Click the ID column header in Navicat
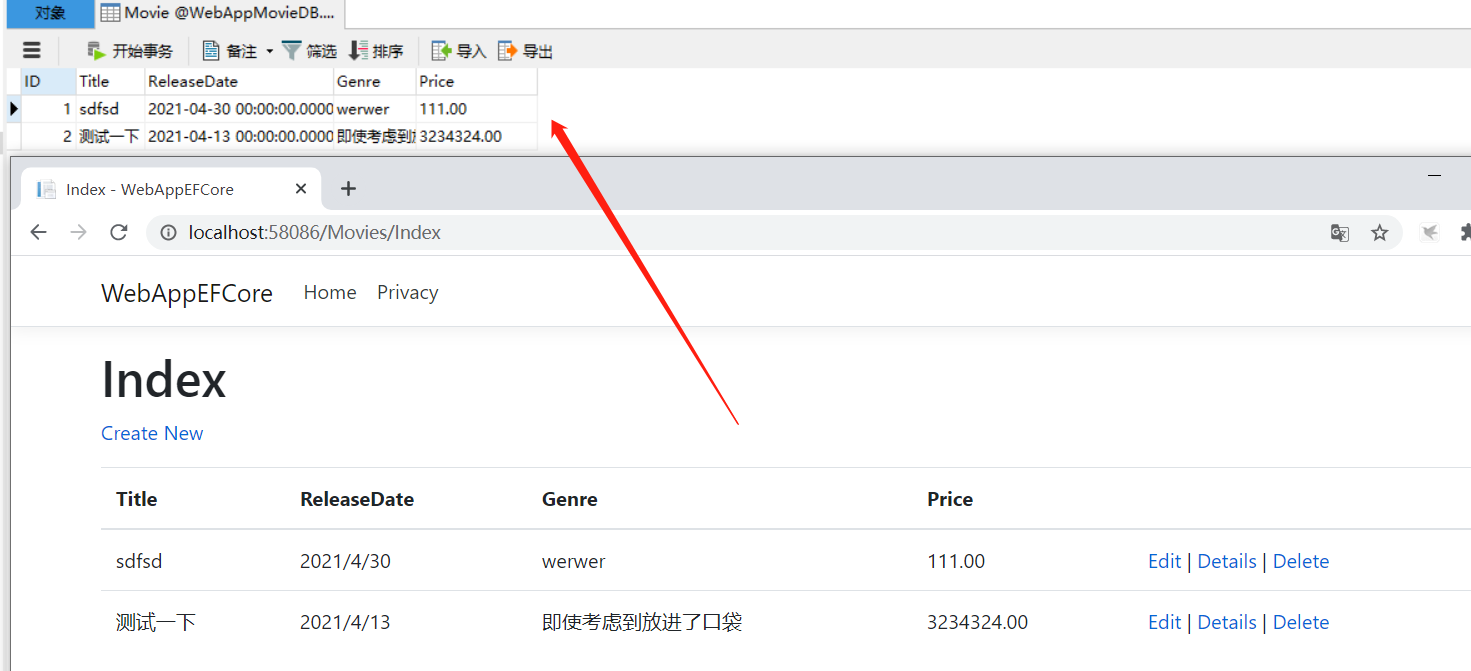The width and height of the screenshot is (1471, 671). coord(48,81)
